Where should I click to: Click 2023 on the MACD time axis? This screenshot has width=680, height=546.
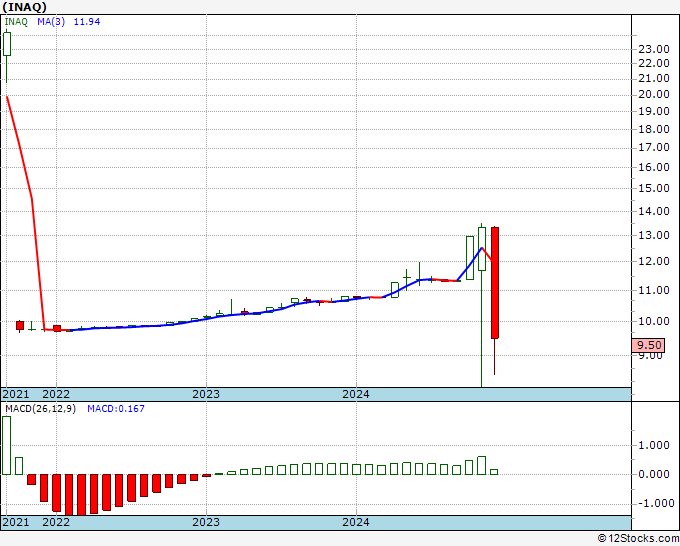coord(206,522)
